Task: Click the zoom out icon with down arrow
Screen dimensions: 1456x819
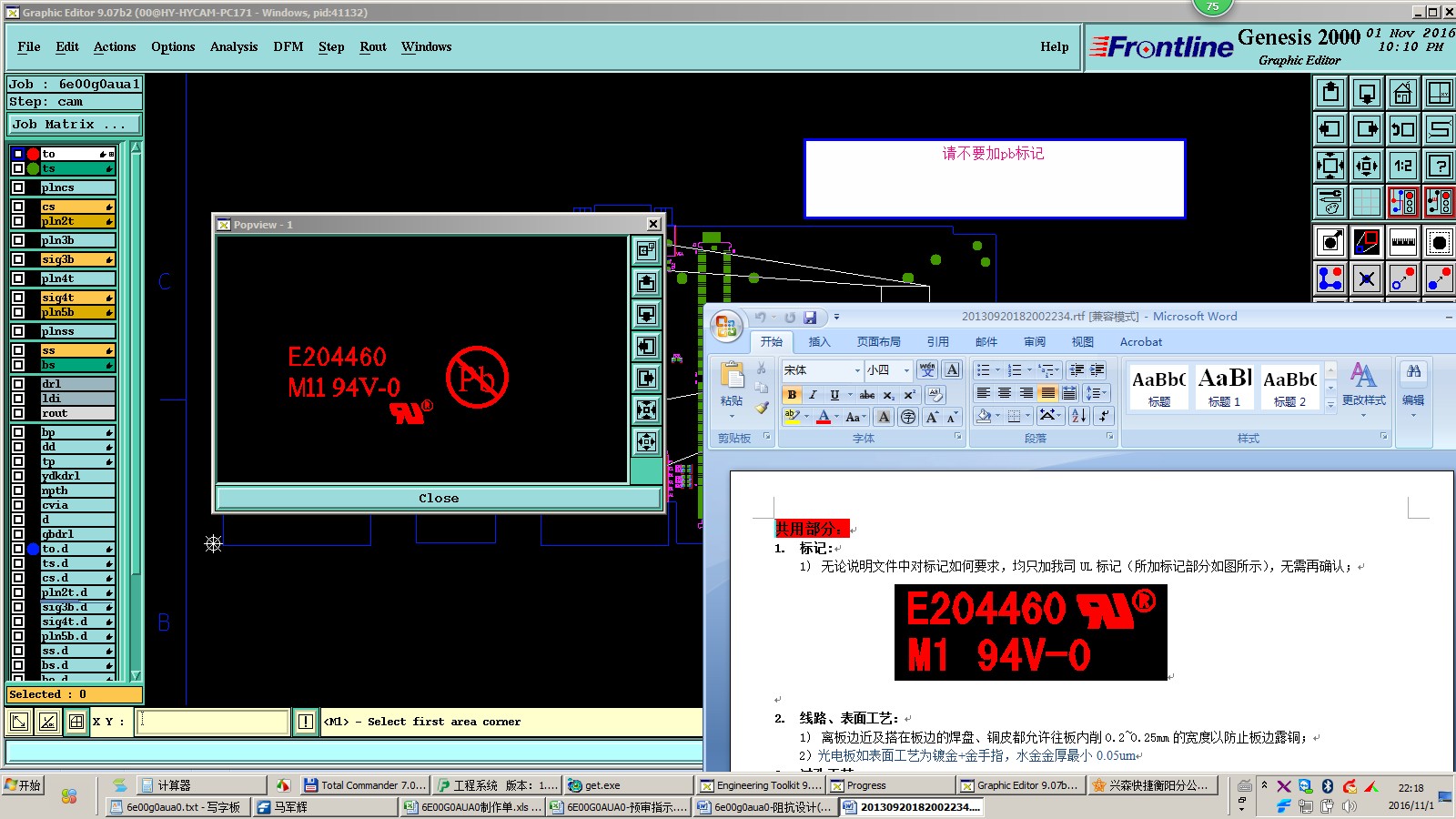Action: [1366, 93]
